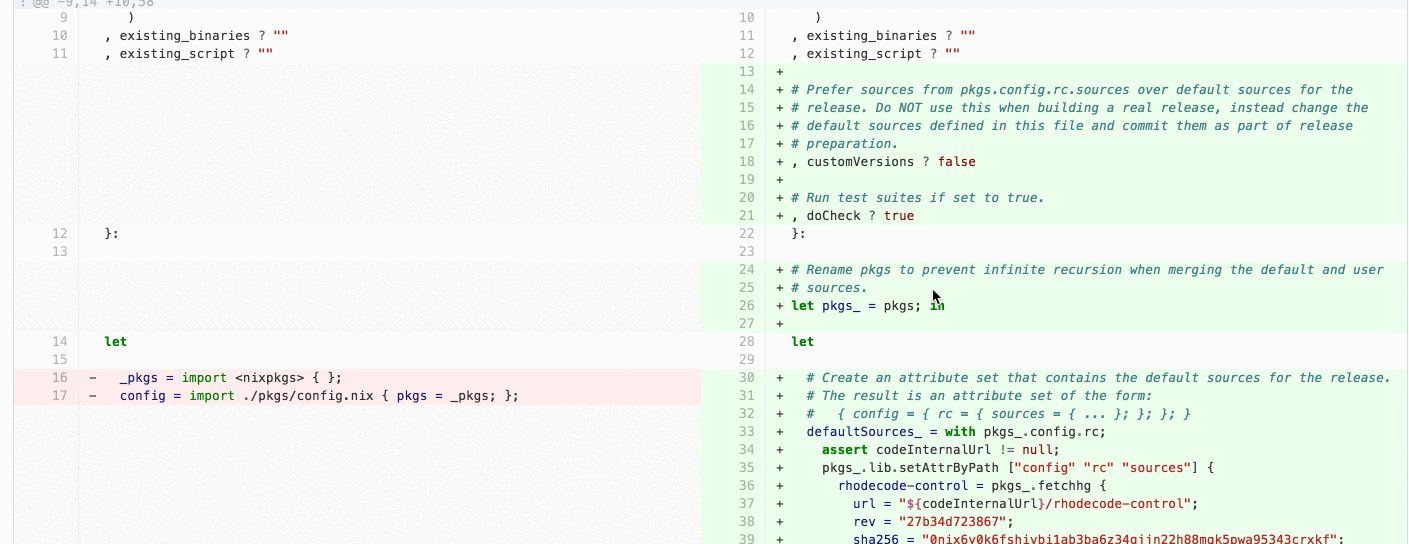
Task: Click new-side line number 33
Action: point(746,432)
